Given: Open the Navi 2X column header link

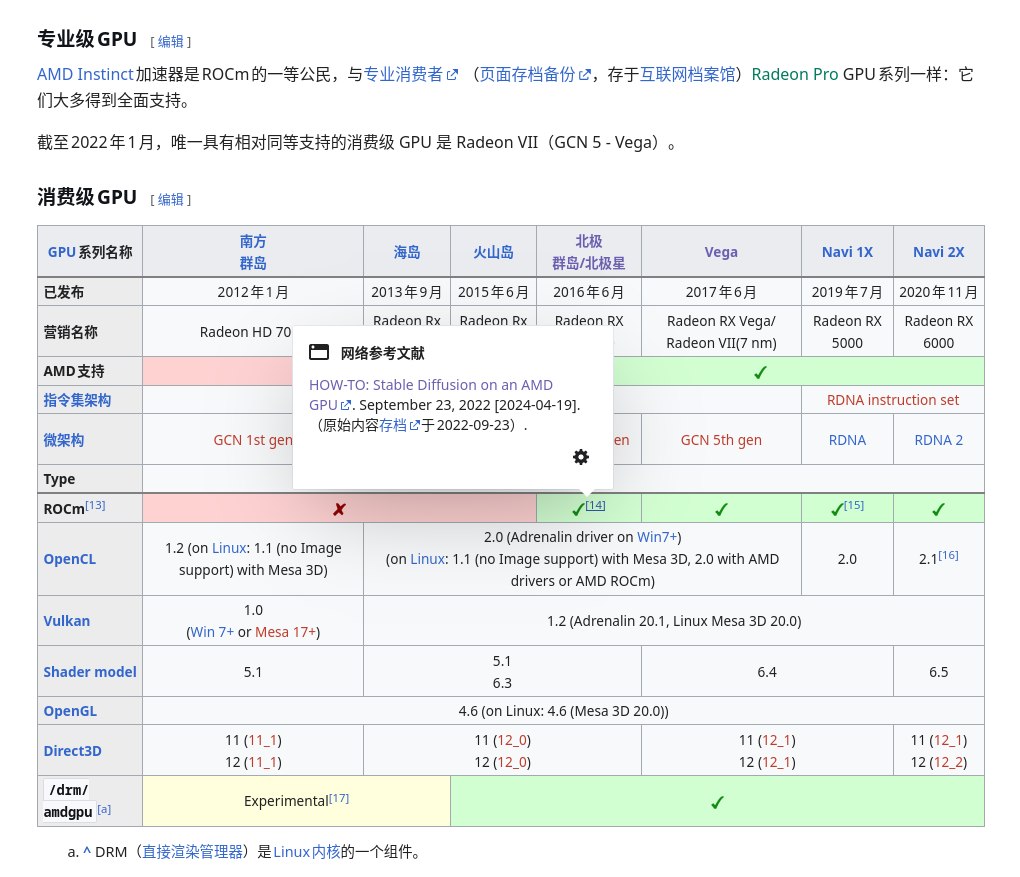Looking at the screenshot, I should (938, 252).
